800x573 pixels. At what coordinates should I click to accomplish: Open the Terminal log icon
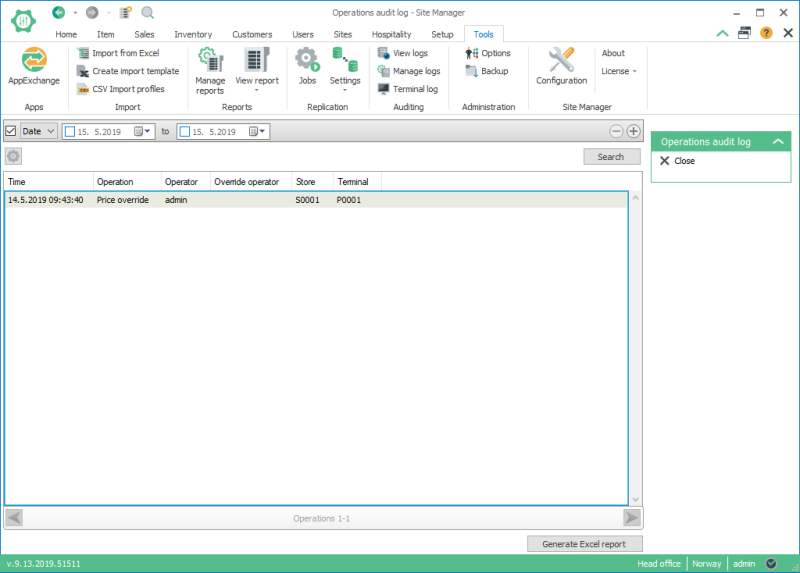click(384, 89)
